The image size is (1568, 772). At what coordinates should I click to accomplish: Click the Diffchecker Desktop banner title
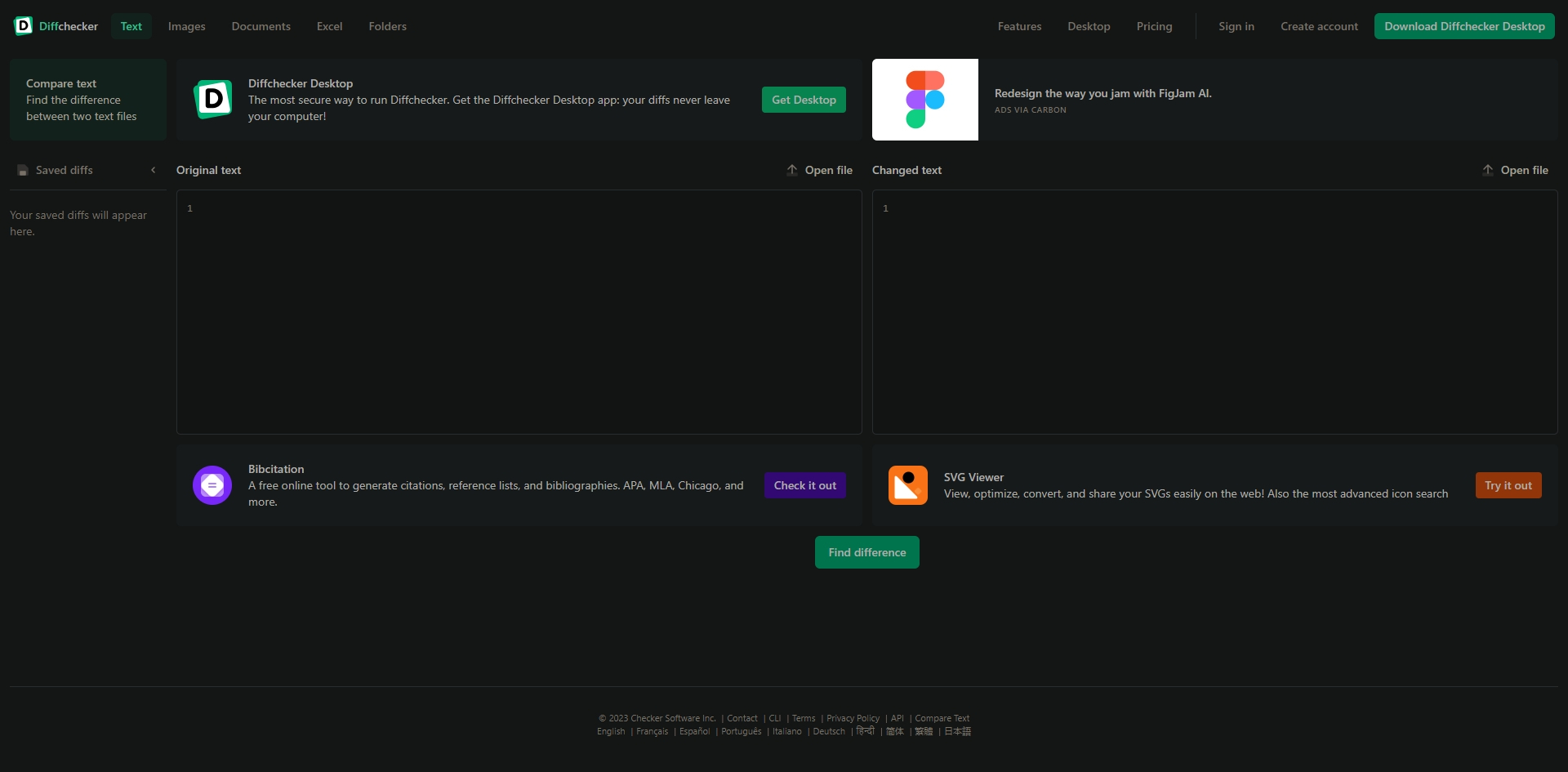(x=301, y=83)
